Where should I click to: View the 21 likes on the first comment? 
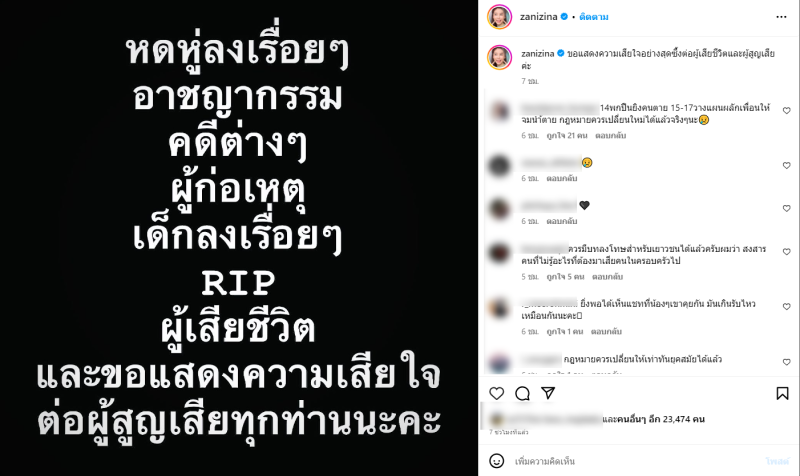566,136
